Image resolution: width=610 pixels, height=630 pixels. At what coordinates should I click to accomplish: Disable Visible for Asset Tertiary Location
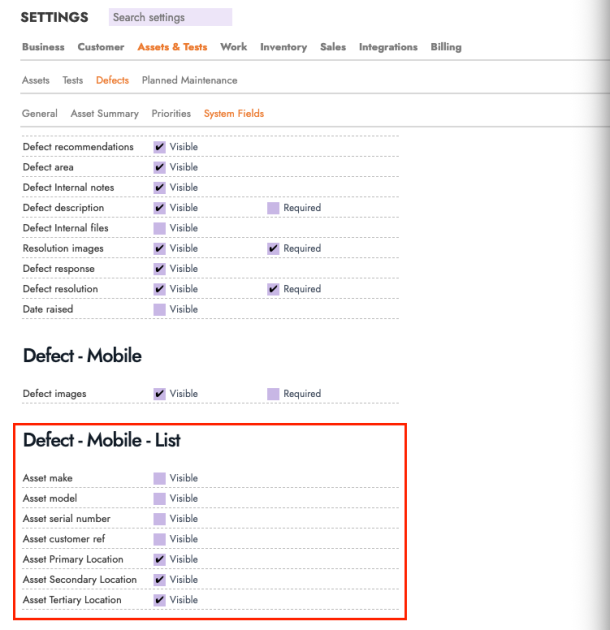point(159,600)
